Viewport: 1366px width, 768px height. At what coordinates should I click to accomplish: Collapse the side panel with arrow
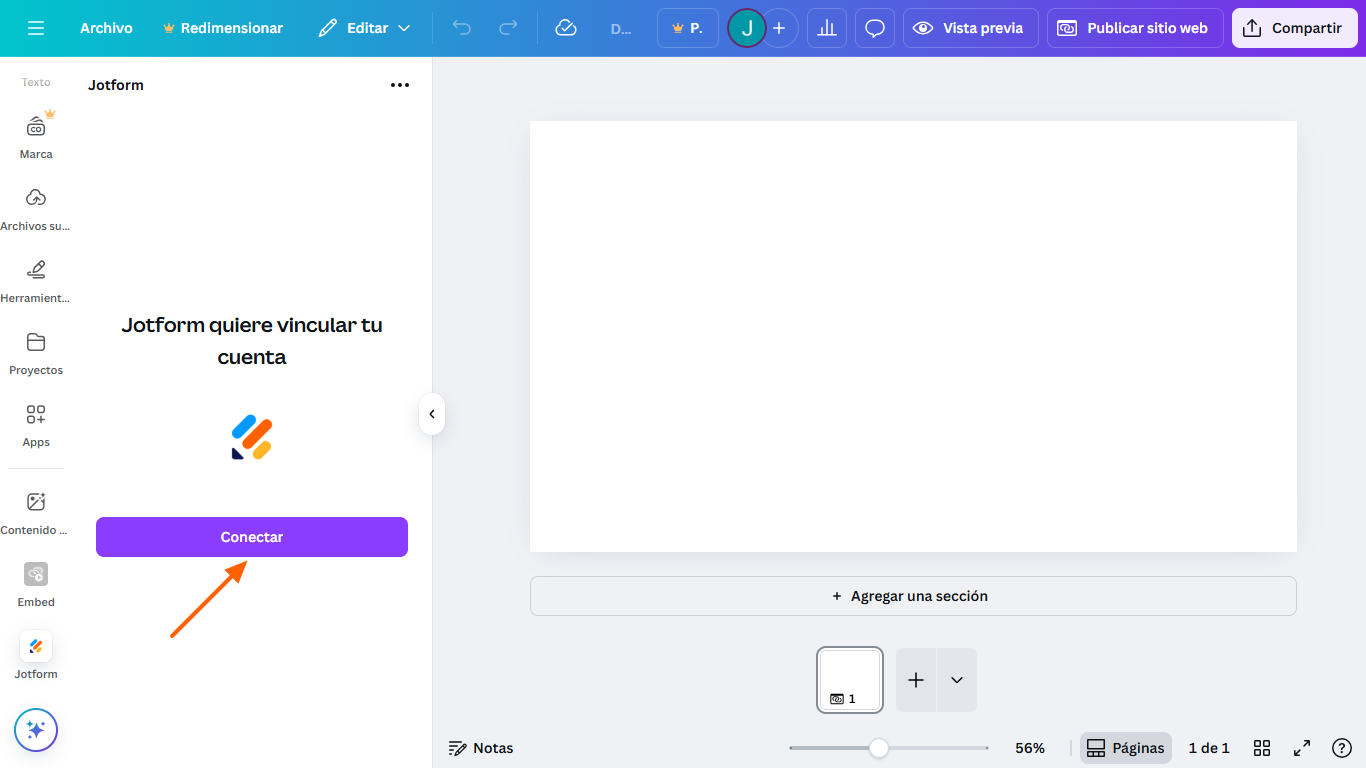(432, 414)
